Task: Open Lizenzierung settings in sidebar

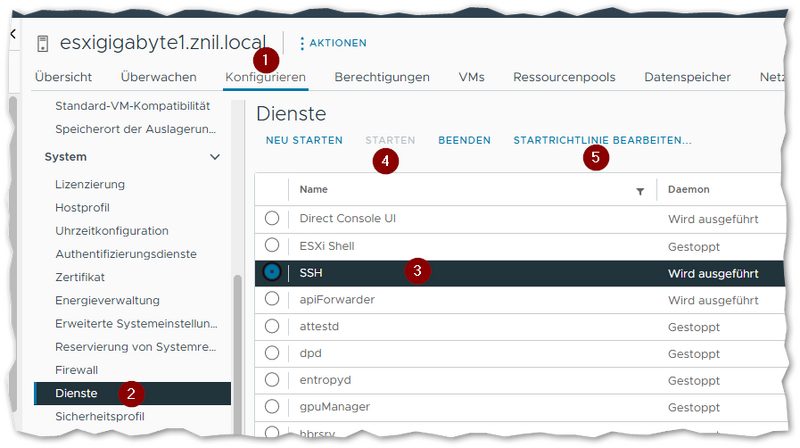Action: click(x=90, y=184)
